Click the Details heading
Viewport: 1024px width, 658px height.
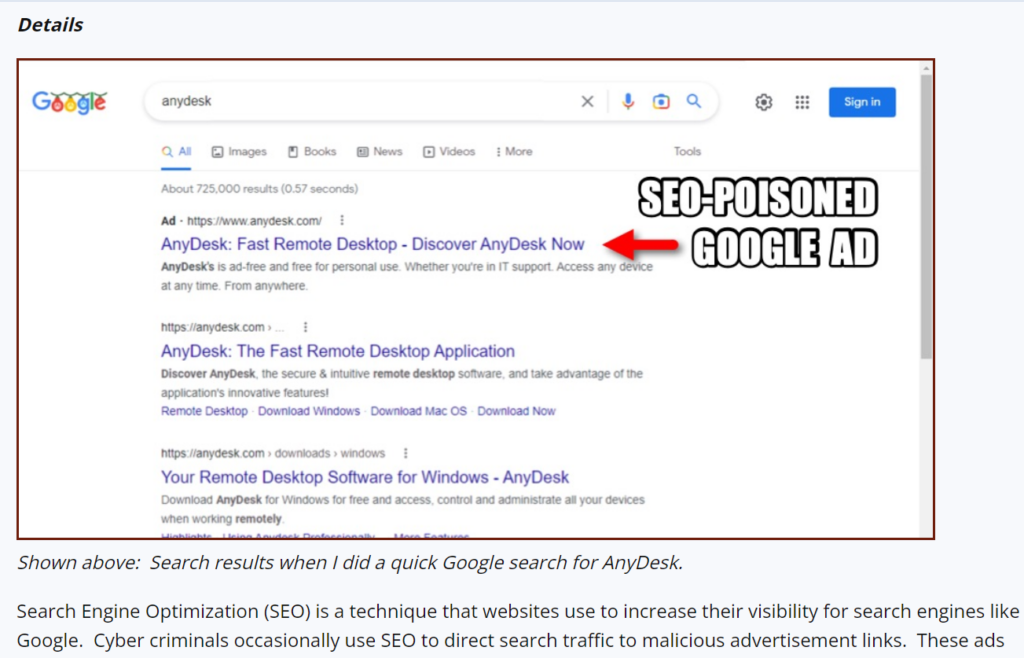50,25
